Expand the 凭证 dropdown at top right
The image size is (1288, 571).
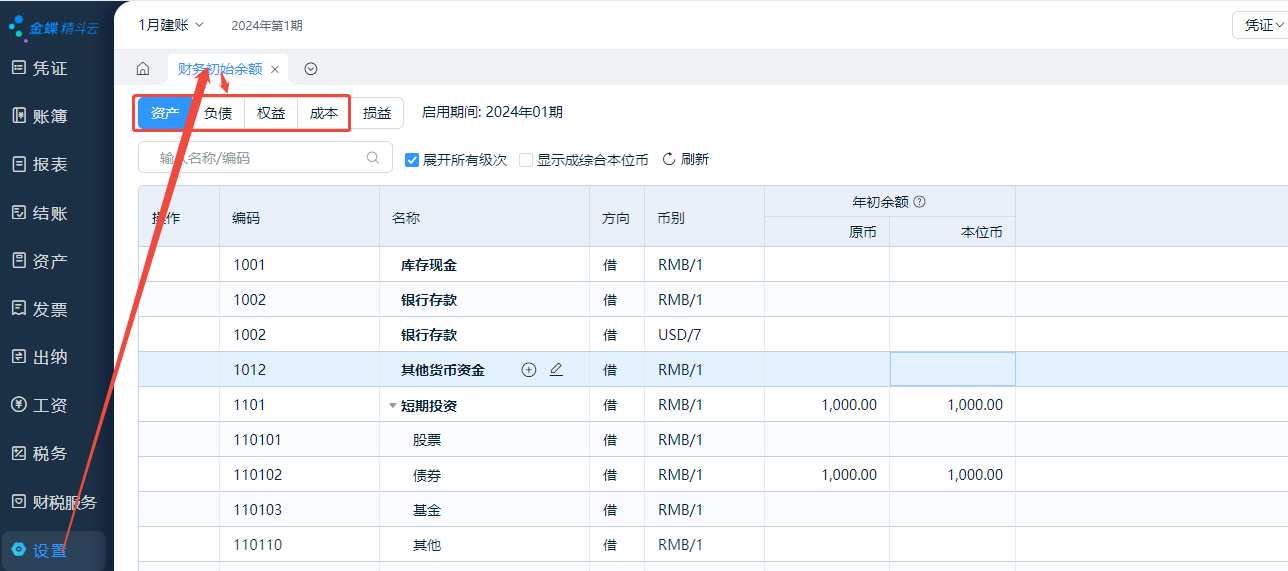[1262, 26]
